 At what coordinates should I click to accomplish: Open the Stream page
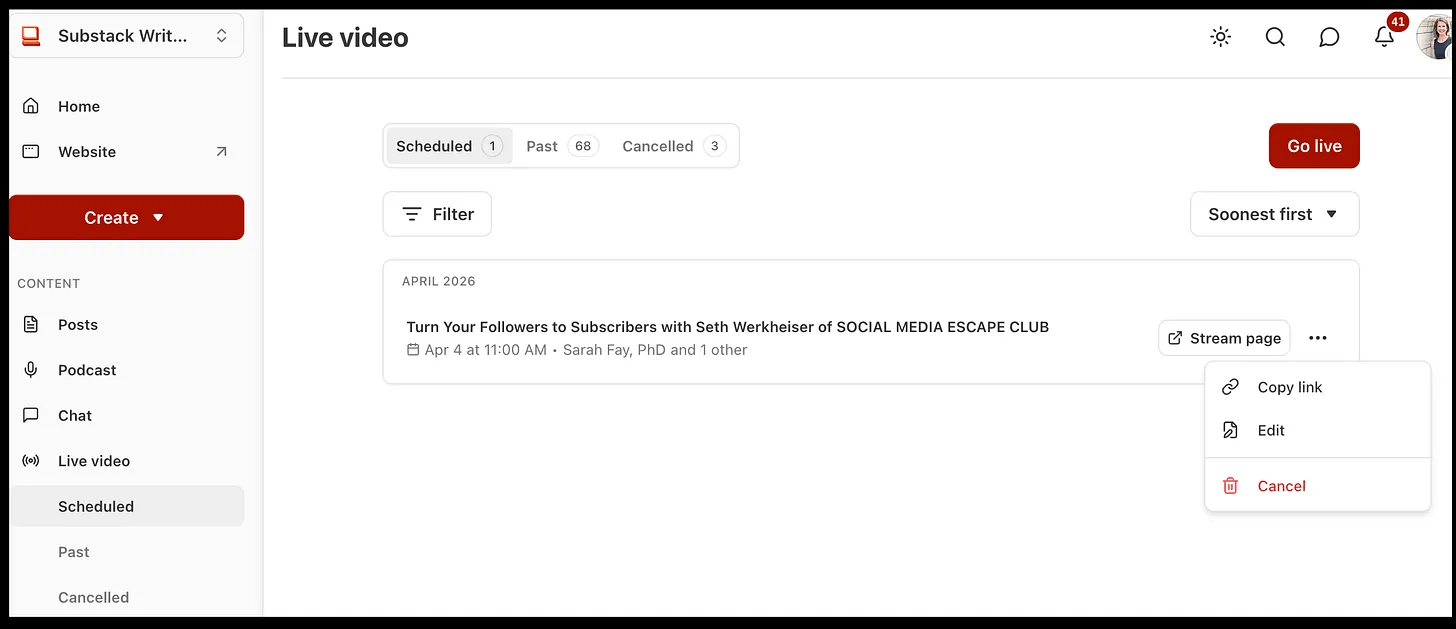point(1224,338)
